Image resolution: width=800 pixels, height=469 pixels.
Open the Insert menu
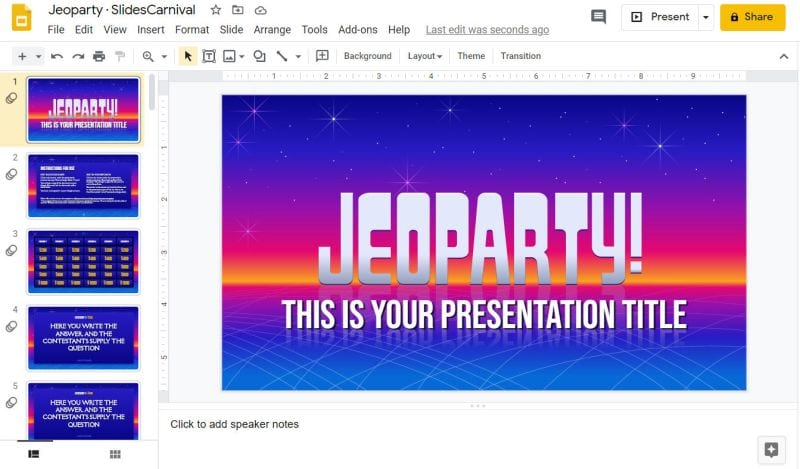[x=151, y=30]
